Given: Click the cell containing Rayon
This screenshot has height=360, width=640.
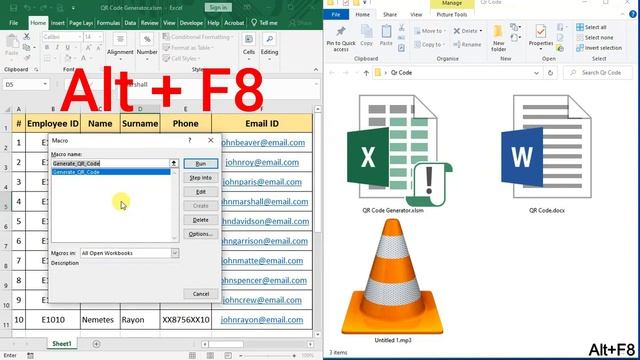Looking at the screenshot, I should [140, 320].
